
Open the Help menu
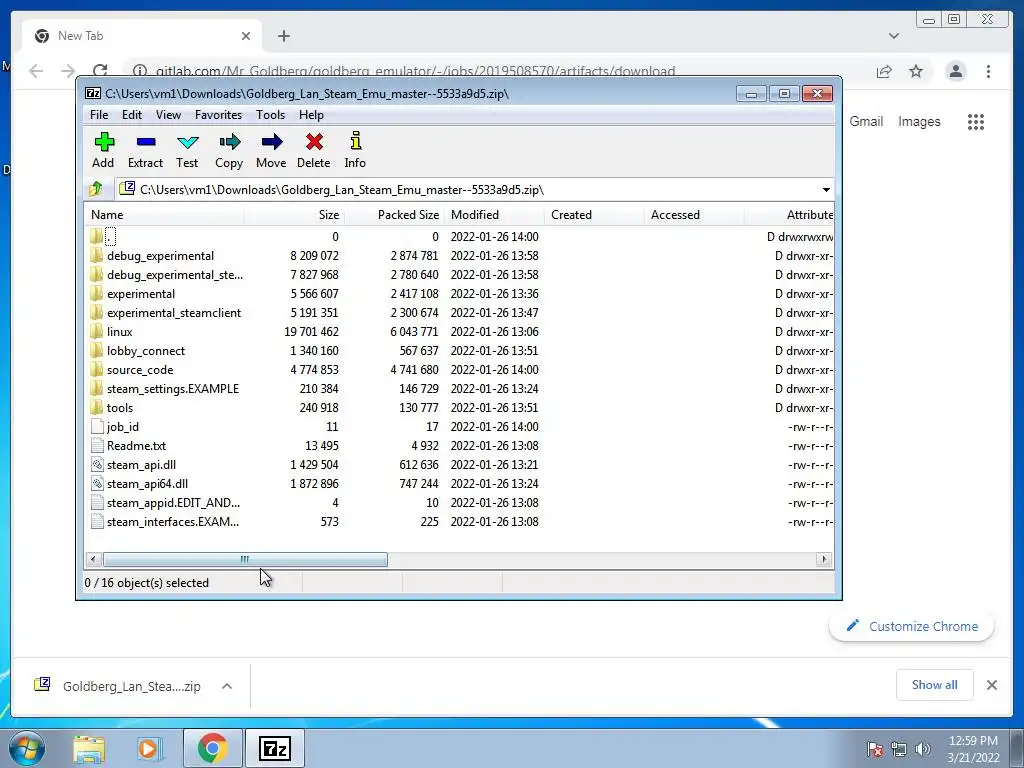coord(312,115)
